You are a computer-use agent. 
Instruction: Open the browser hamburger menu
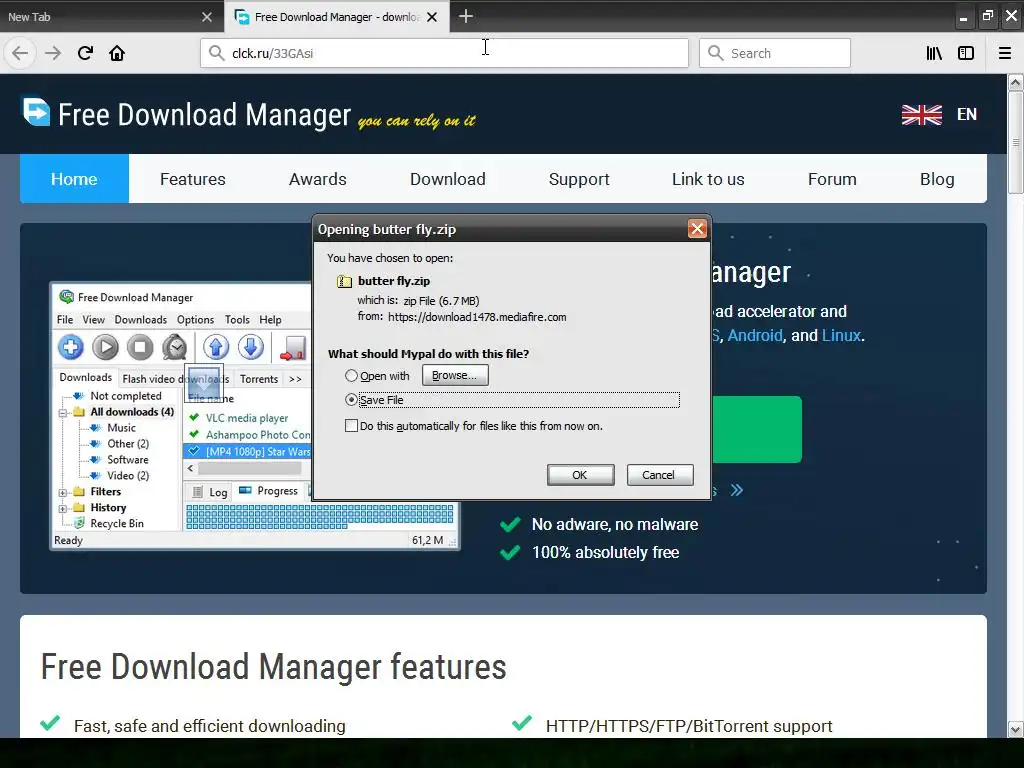1005,53
